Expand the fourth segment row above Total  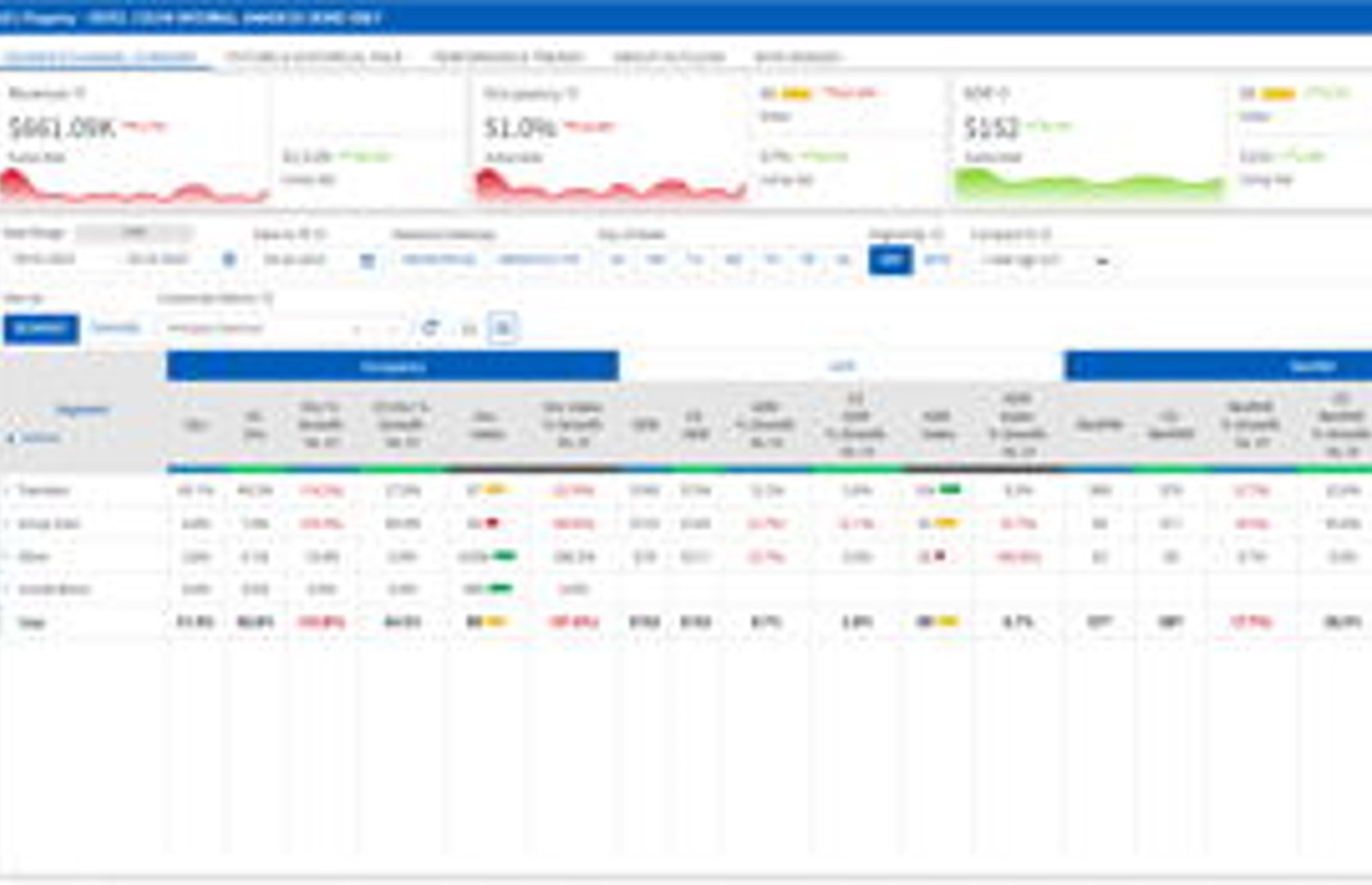coord(8,589)
